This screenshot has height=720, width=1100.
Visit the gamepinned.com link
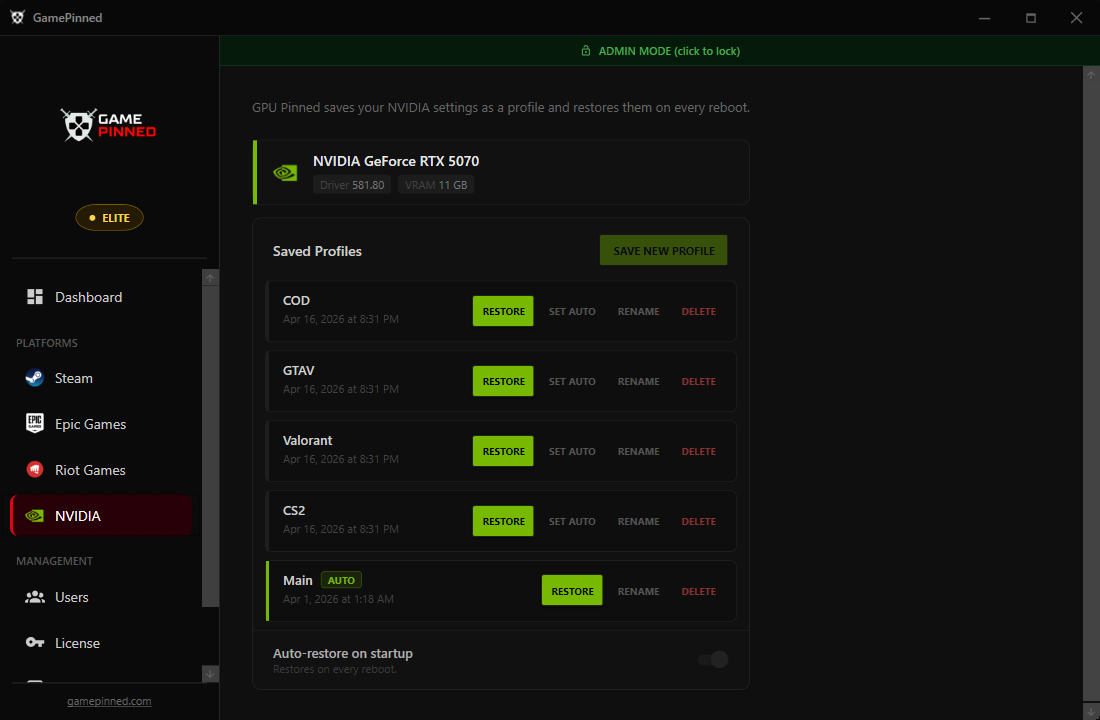click(109, 701)
